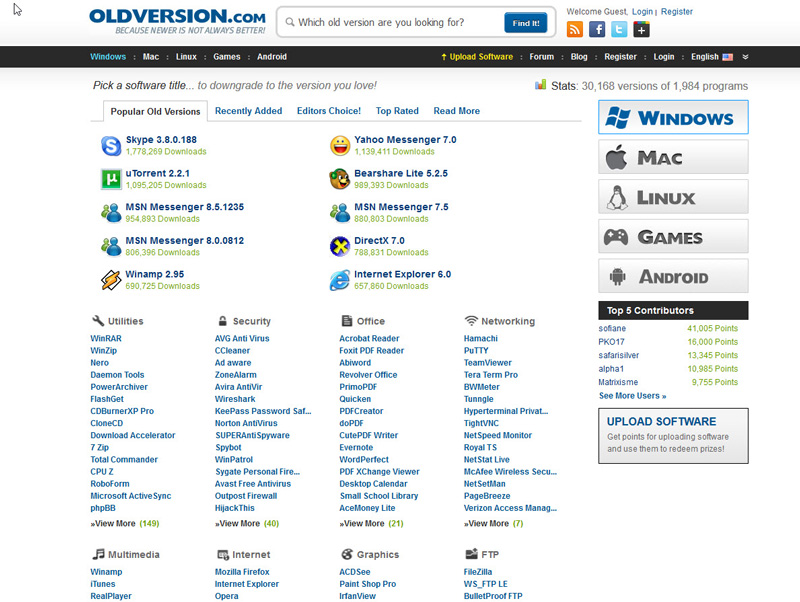This screenshot has height=602, width=800.
Task: Expand View More (40) under Security
Action: click(x=247, y=523)
